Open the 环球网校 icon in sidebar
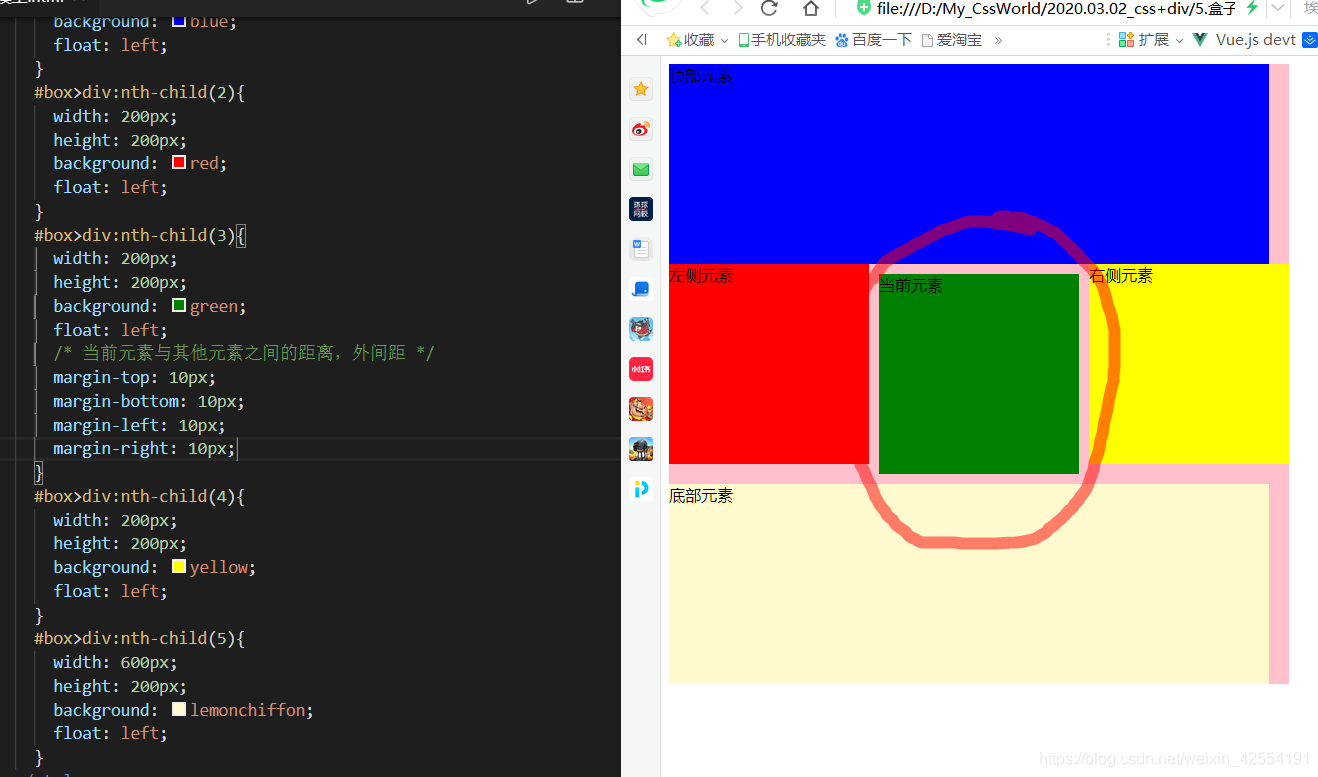The image size is (1318, 777). point(641,209)
